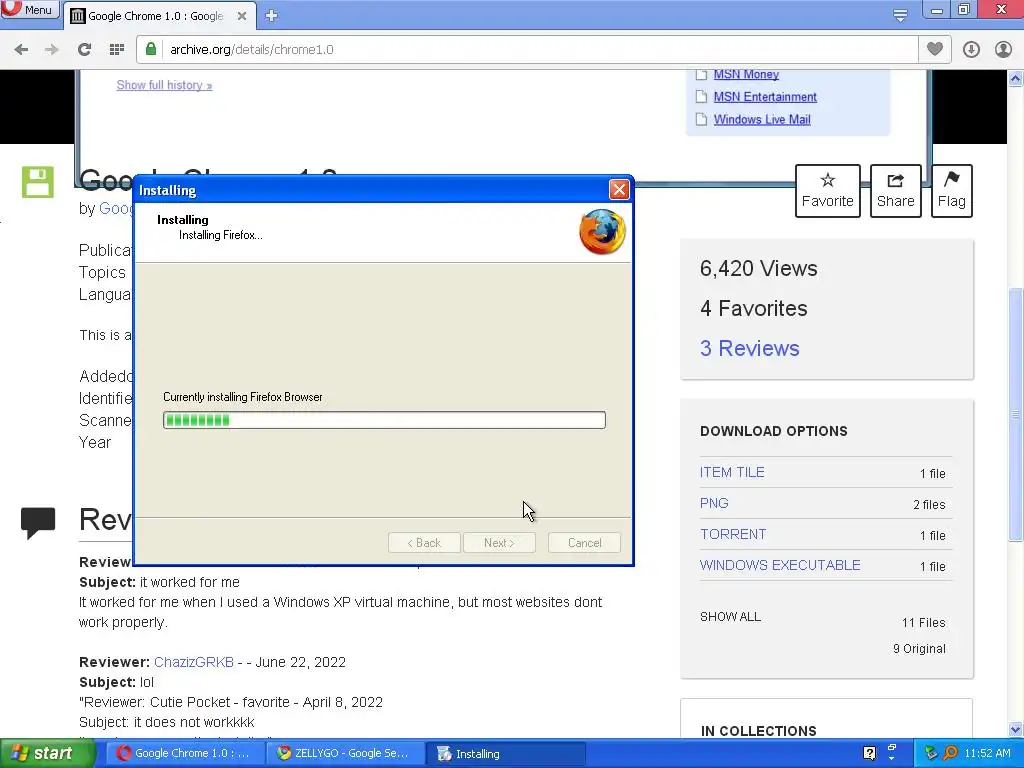Image resolution: width=1024 pixels, height=768 pixels.
Task: Open the tab menu icon in title bar
Action: pyautogui.click(x=900, y=15)
